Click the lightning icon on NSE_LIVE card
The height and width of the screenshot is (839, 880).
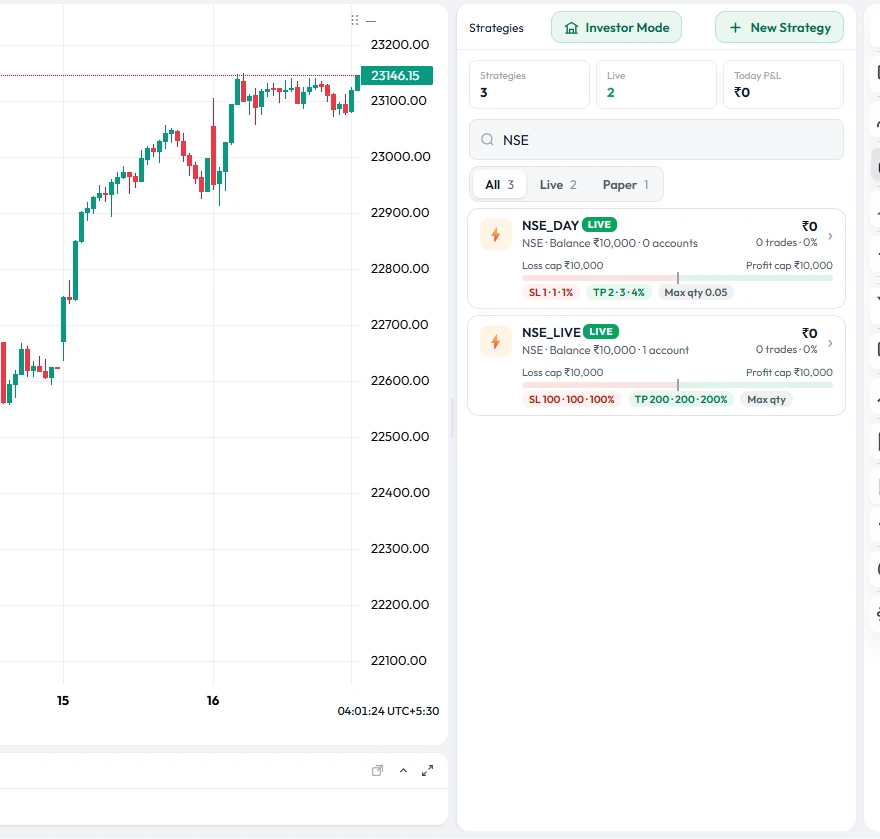(496, 341)
